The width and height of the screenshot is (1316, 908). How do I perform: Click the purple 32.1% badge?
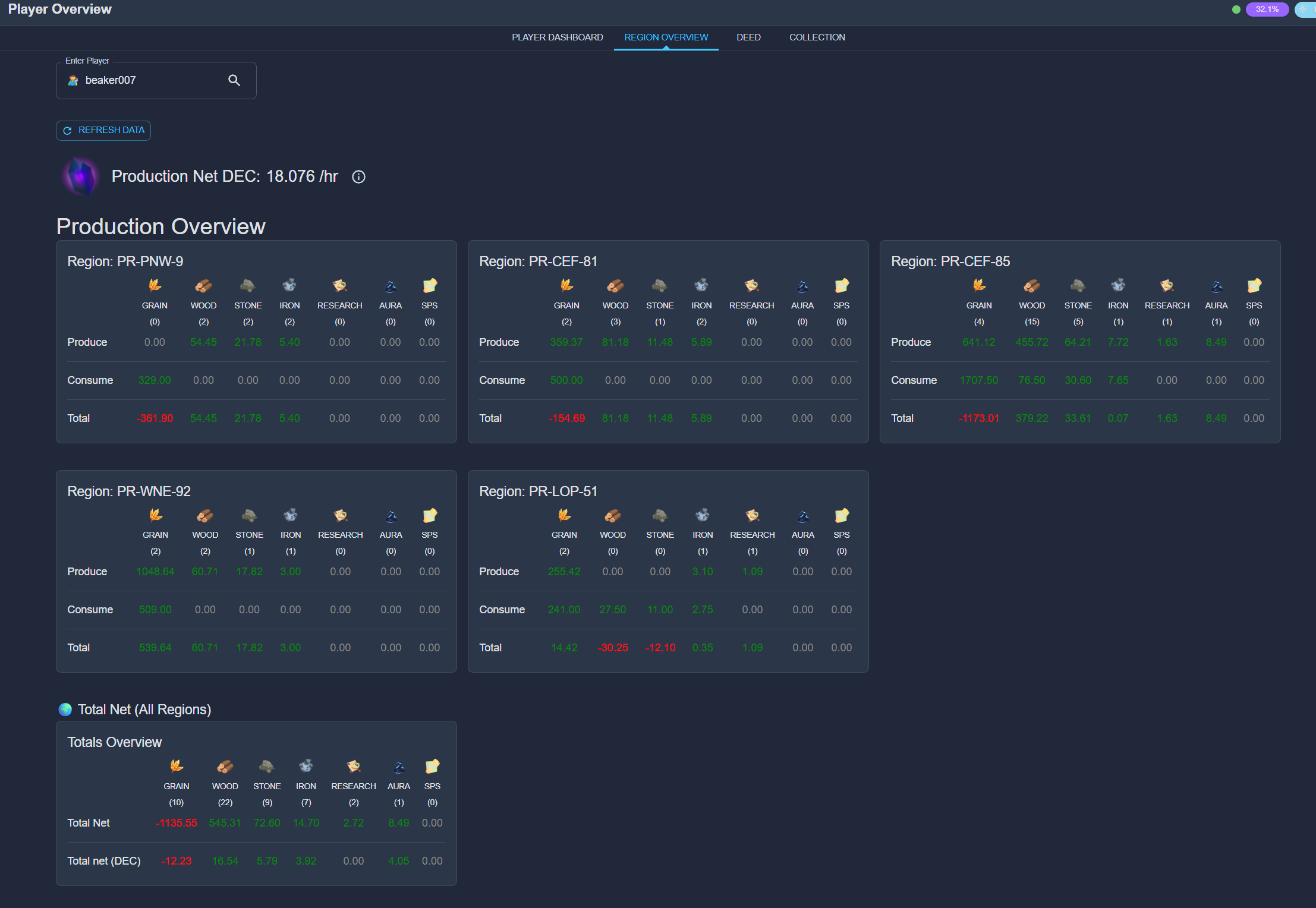coord(1267,10)
